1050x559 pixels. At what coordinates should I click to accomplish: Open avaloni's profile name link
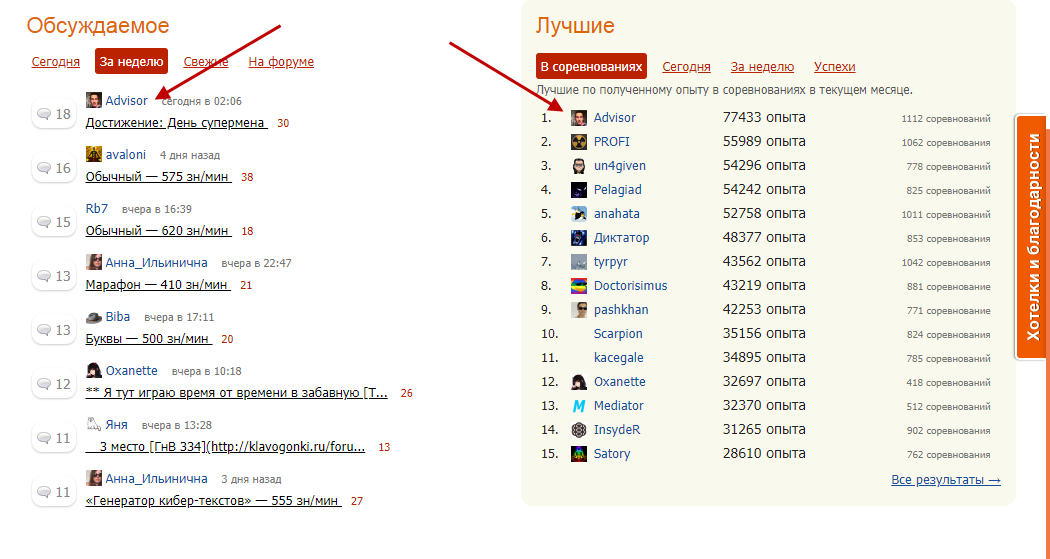pos(126,155)
